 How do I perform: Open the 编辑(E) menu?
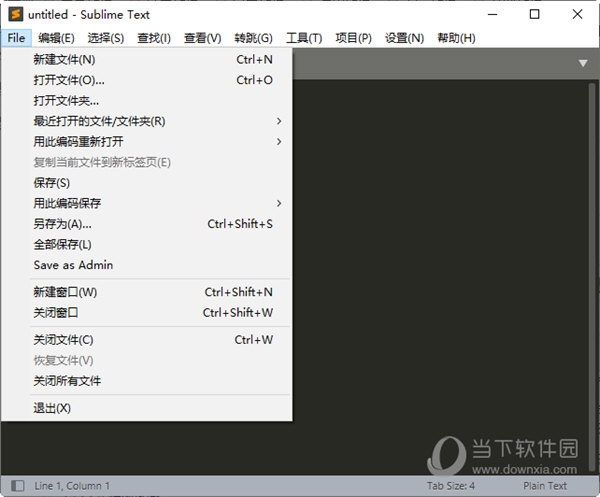click(56, 38)
